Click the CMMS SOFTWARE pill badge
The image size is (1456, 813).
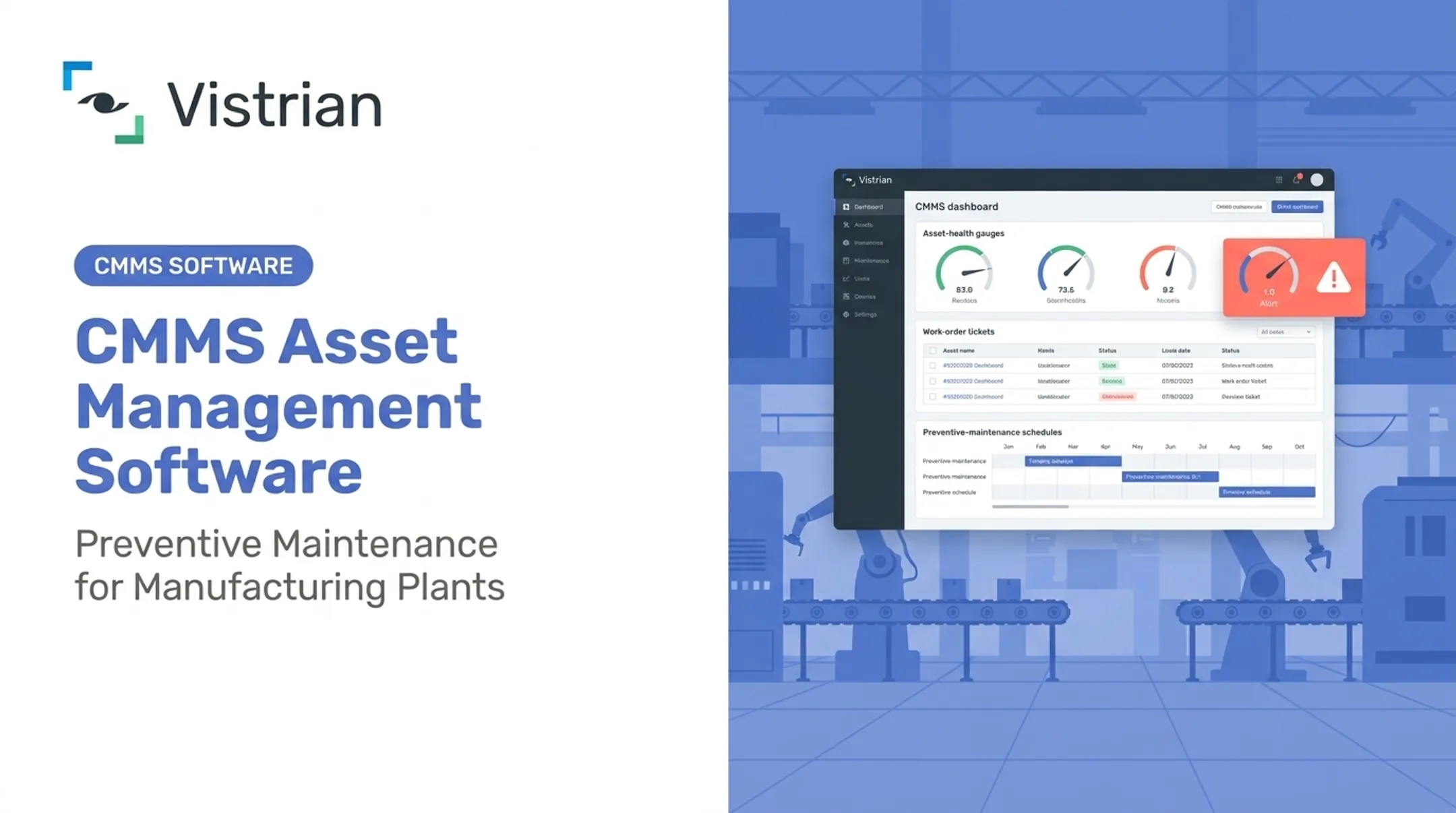click(x=193, y=266)
